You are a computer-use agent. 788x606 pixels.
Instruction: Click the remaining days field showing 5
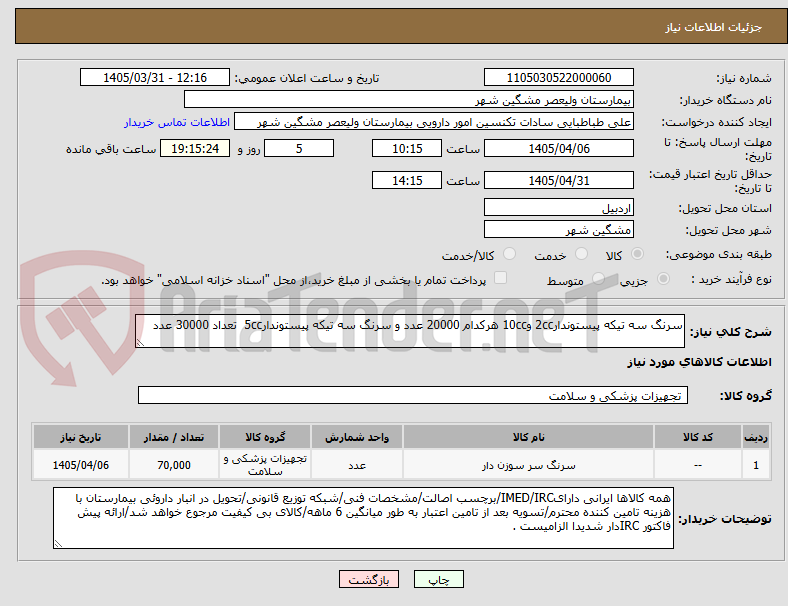tap(299, 148)
